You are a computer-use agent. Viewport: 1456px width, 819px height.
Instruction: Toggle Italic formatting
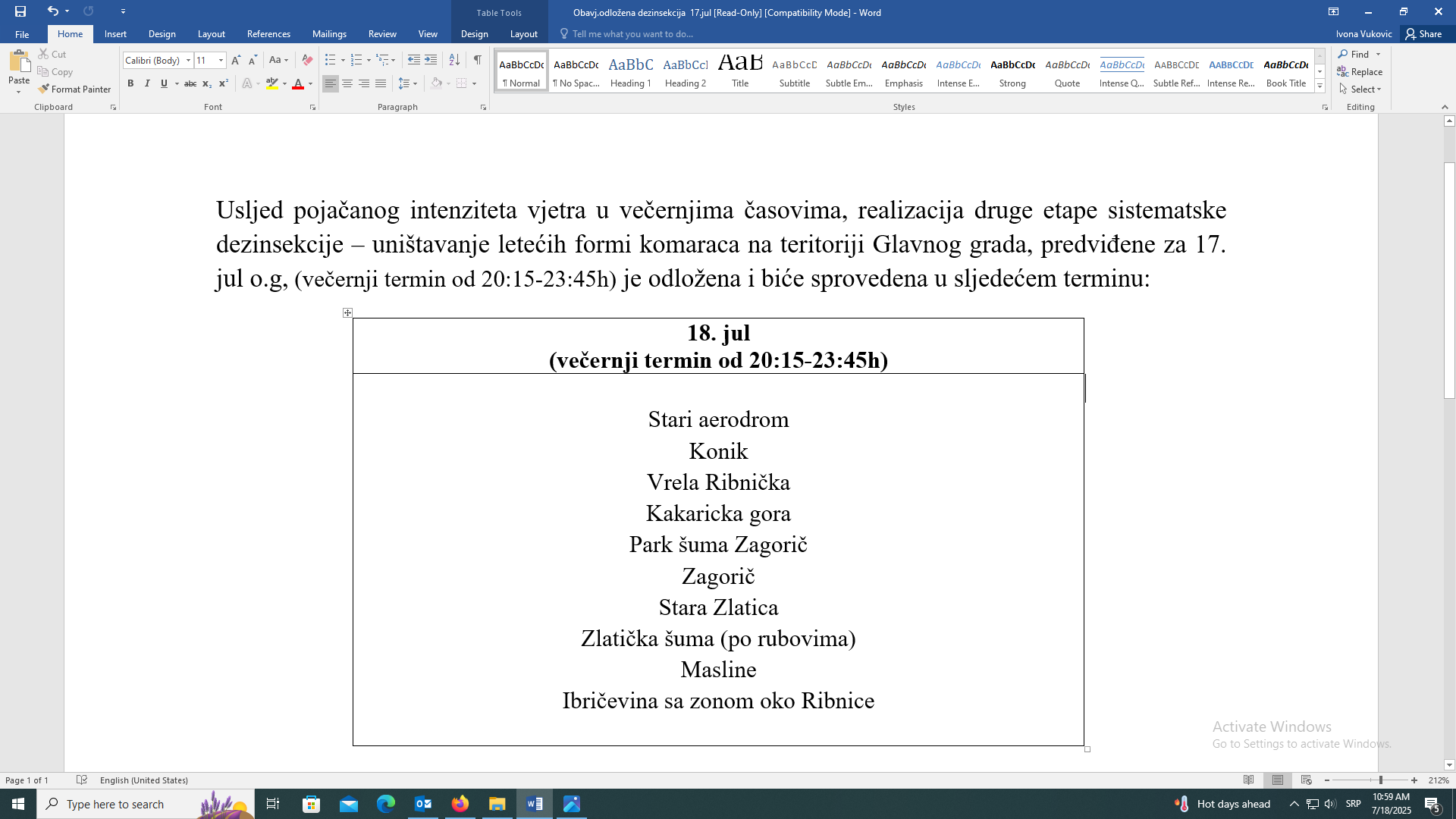(x=147, y=83)
